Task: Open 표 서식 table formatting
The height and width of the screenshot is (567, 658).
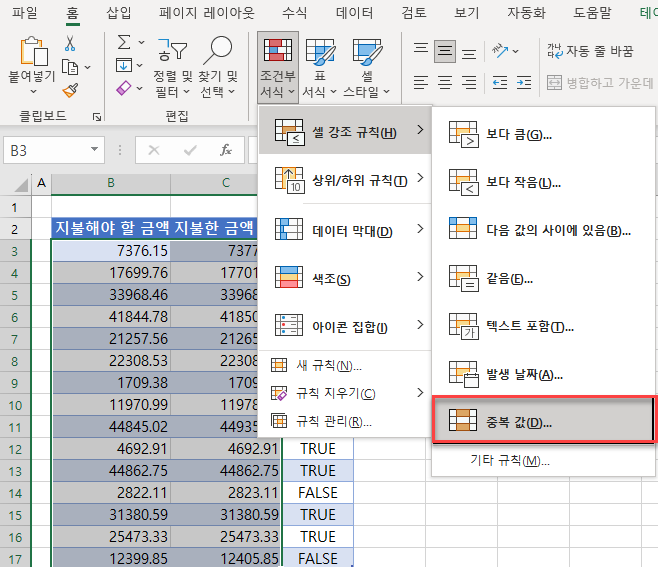Action: 320,67
